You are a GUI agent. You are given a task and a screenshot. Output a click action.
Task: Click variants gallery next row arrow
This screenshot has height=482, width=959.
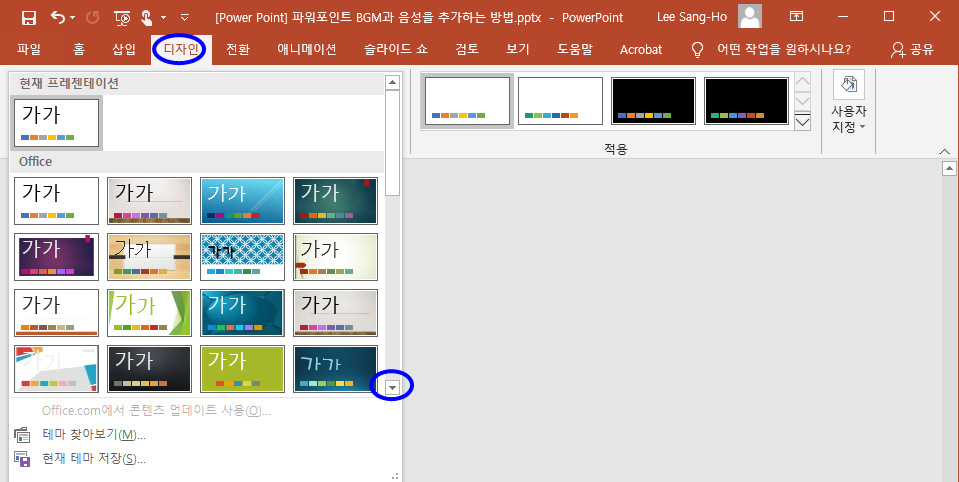(x=802, y=101)
